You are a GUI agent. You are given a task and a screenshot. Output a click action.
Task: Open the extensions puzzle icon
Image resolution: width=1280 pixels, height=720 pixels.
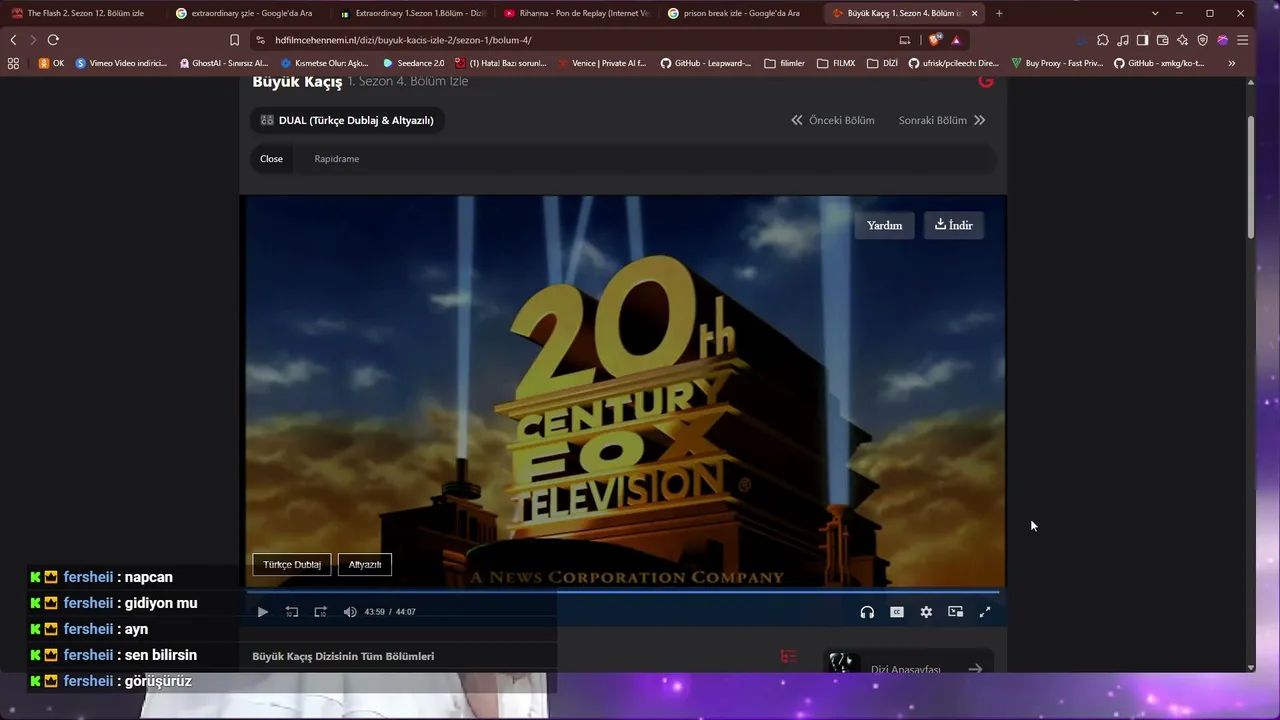click(x=1103, y=40)
